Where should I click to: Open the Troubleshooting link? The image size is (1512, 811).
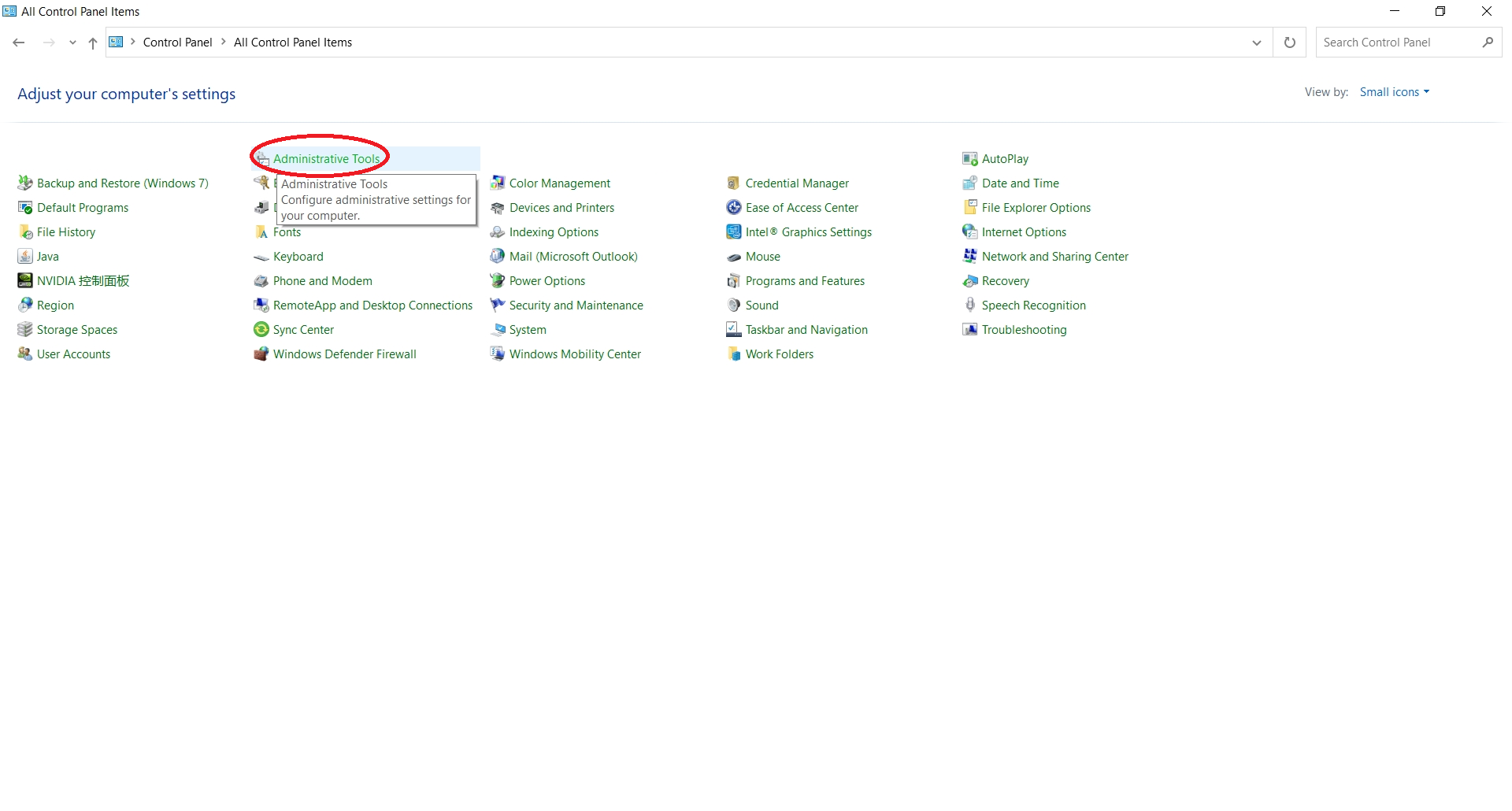(x=1025, y=330)
